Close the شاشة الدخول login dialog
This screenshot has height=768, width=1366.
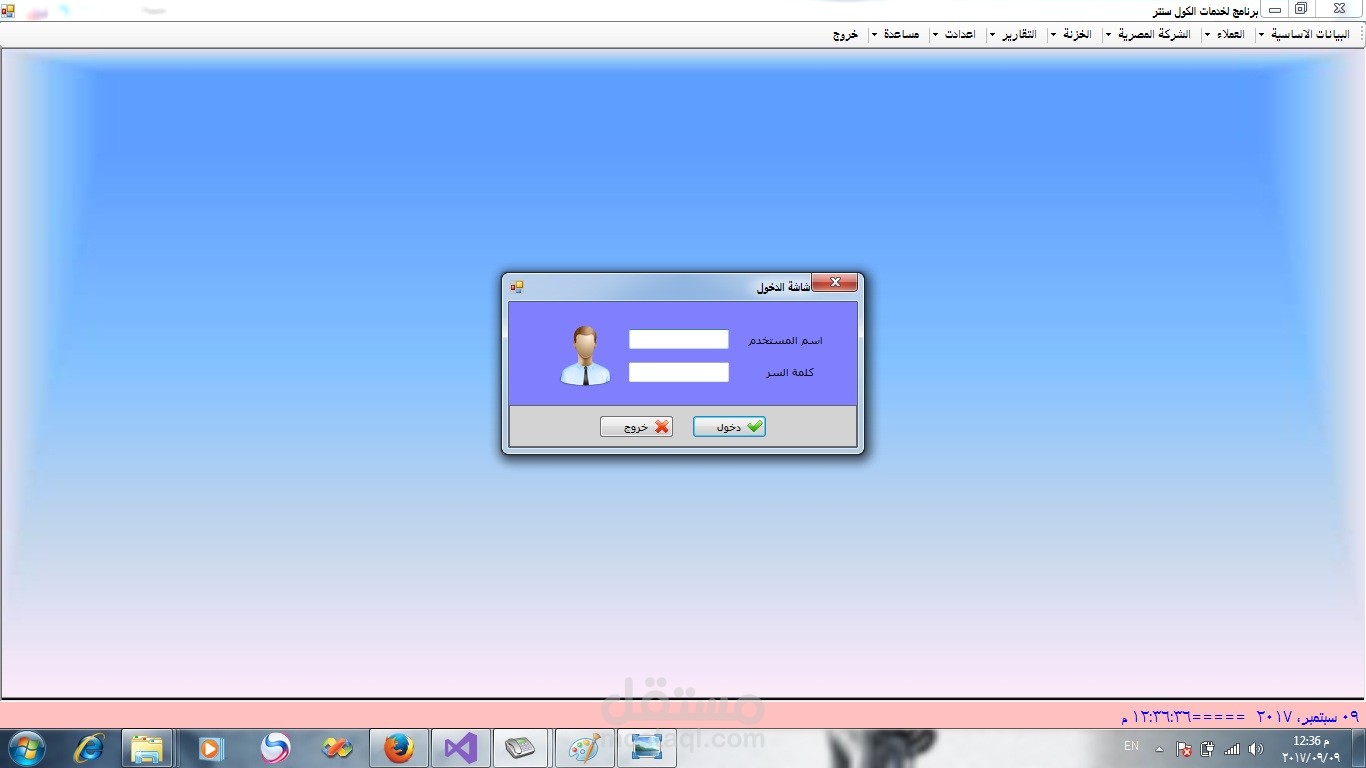[x=835, y=283]
